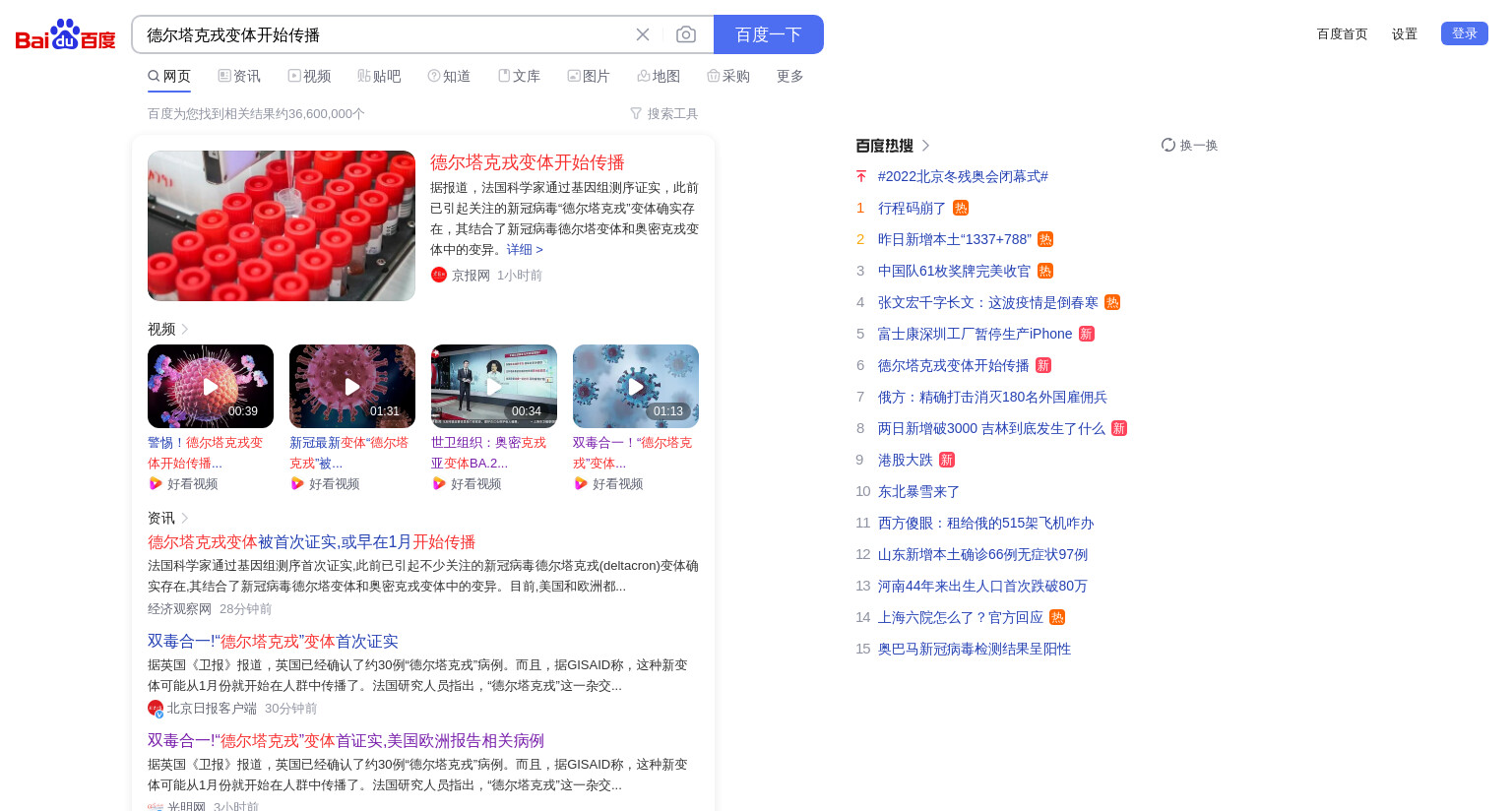Expand the 视频 section arrow
The width and height of the screenshot is (1512, 811).
coord(185,329)
